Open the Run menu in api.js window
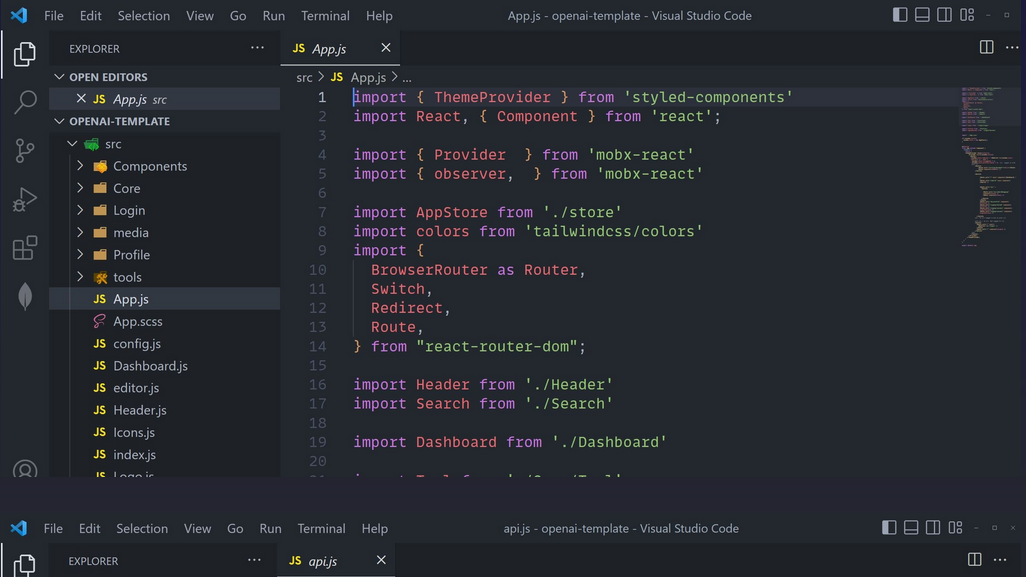Viewport: 1026px width, 577px height. [270, 529]
